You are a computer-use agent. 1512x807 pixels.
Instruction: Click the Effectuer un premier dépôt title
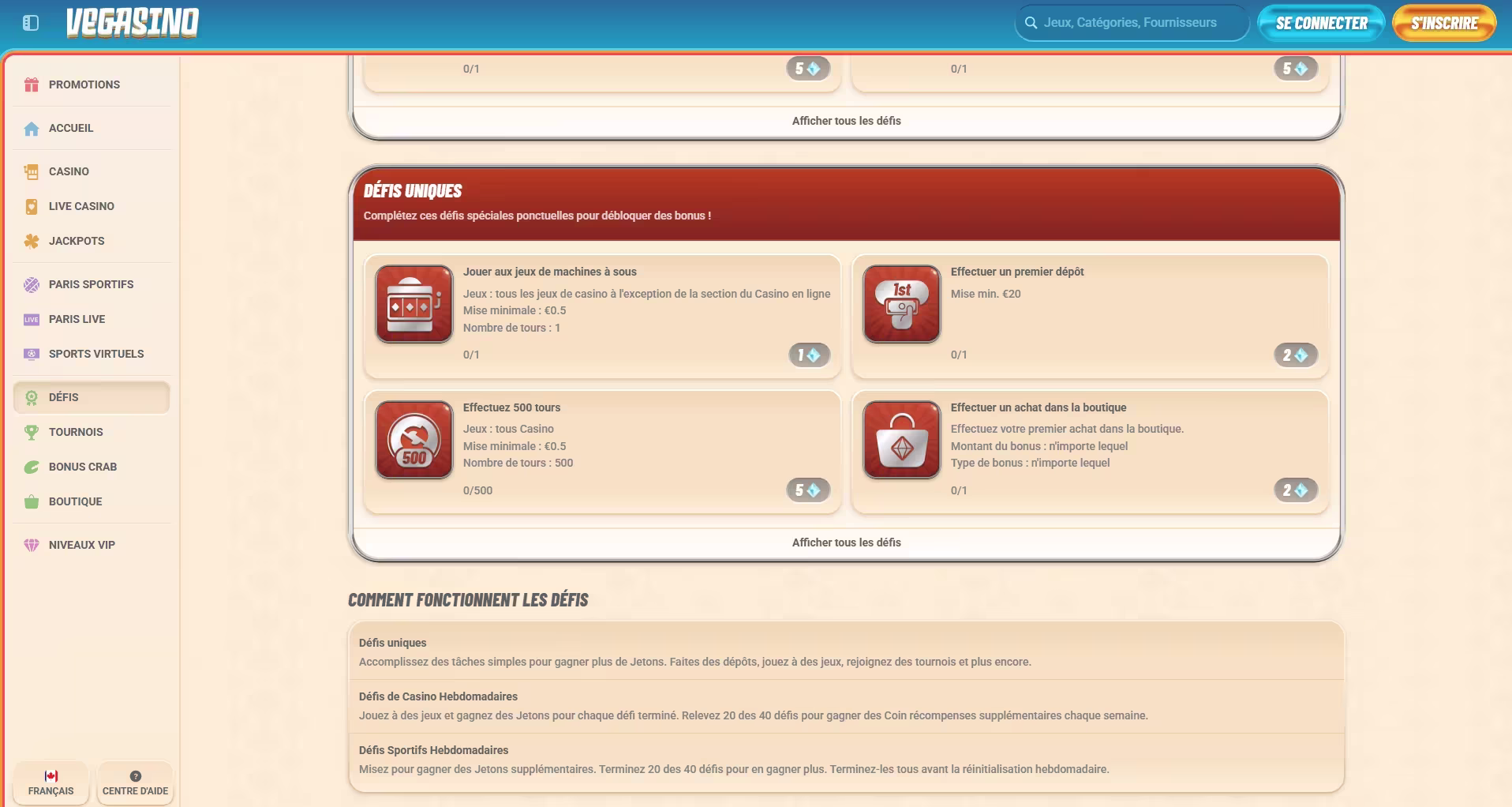coord(1017,272)
